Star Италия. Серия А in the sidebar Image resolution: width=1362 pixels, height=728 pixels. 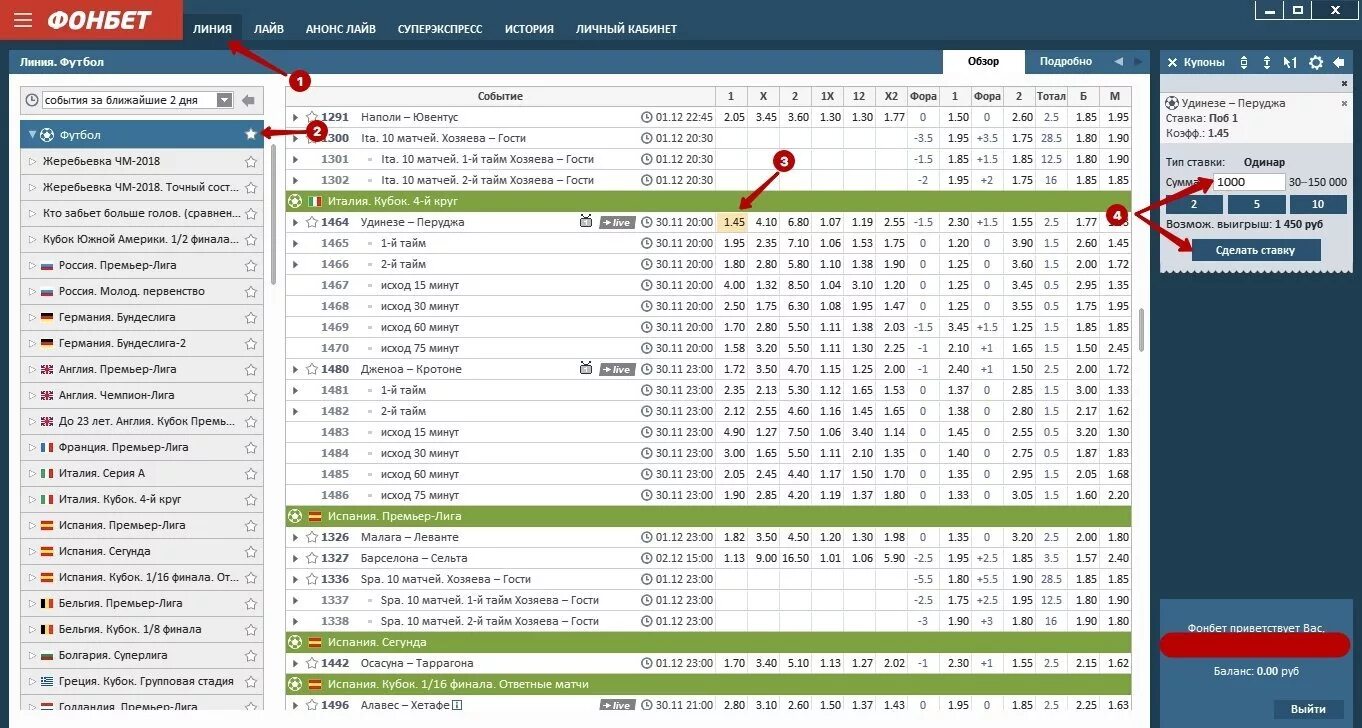pos(251,473)
